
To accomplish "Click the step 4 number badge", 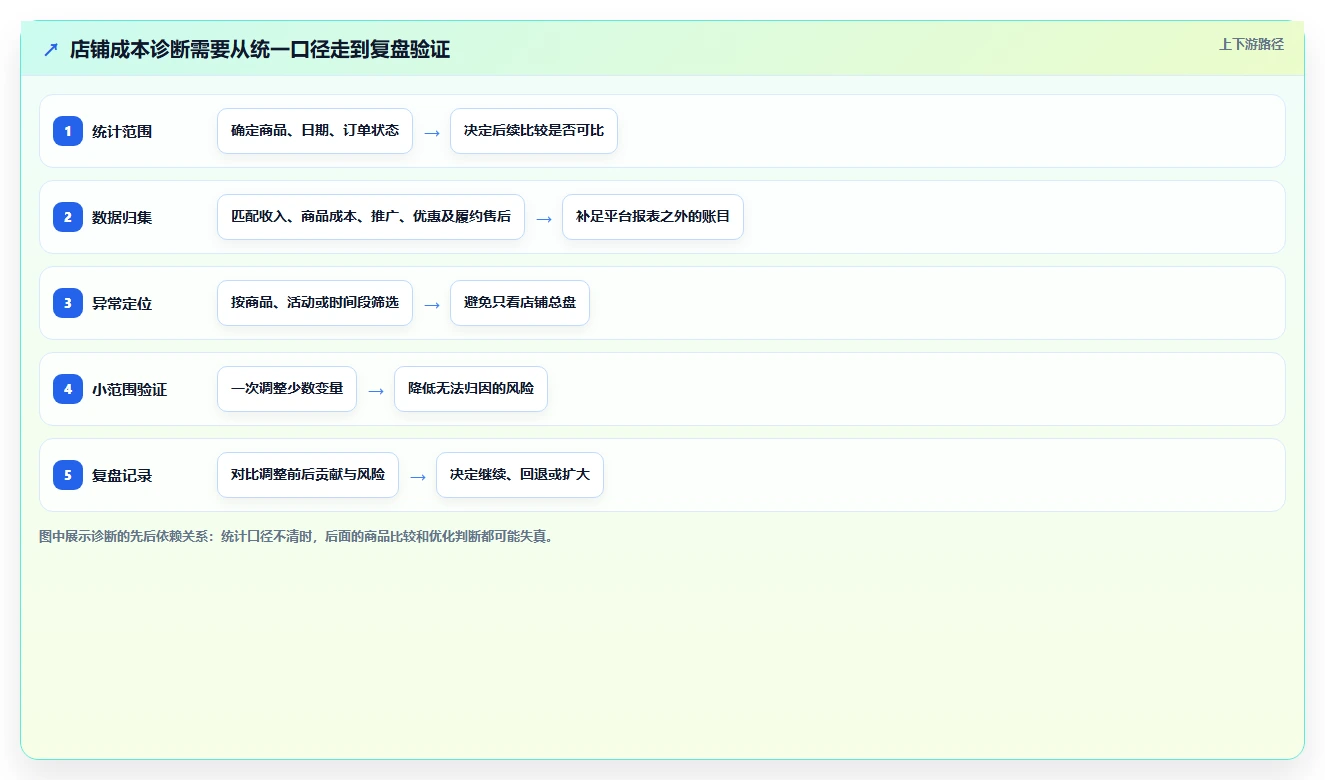I will pos(68,389).
